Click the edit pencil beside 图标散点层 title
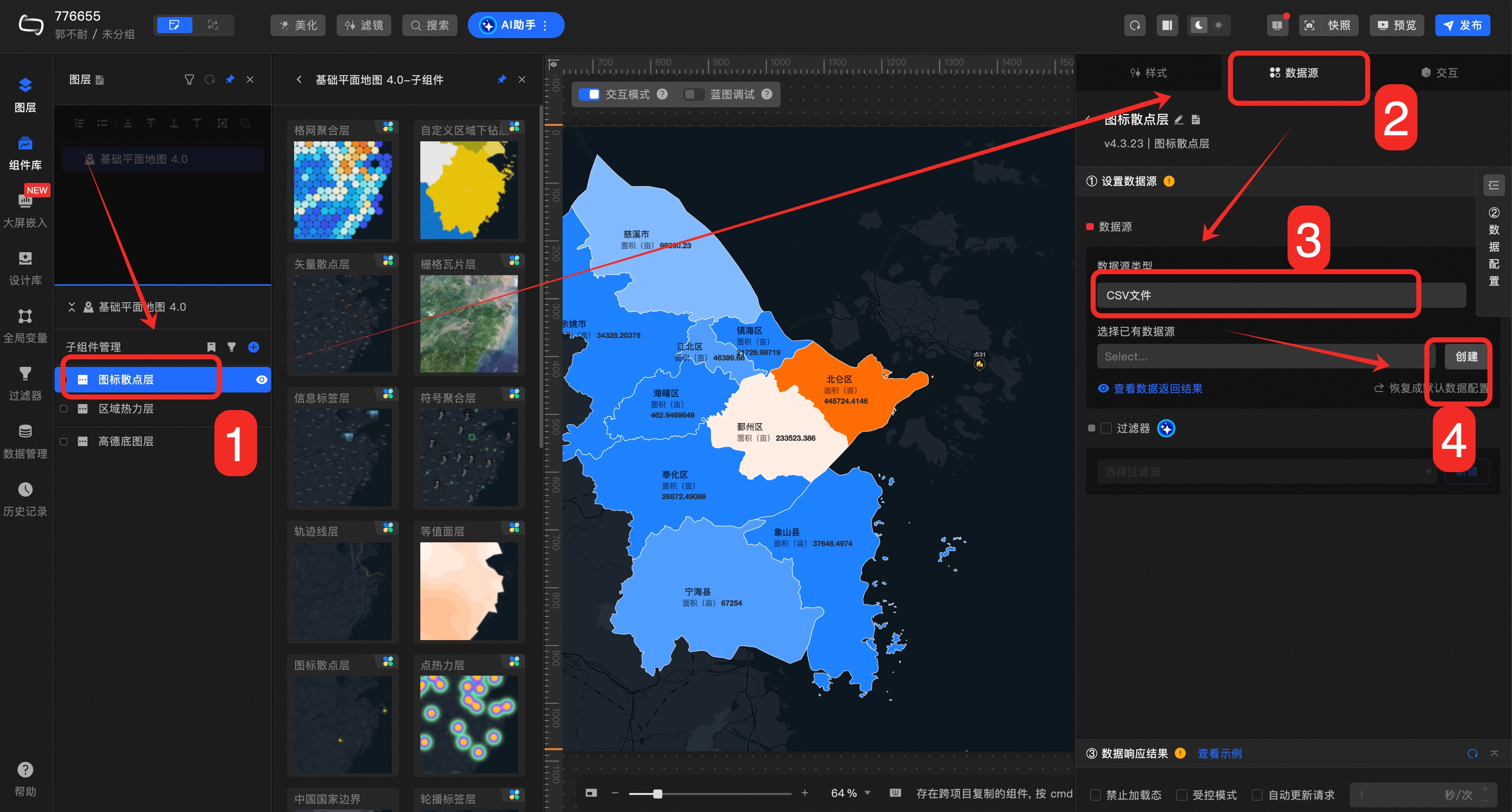The height and width of the screenshot is (812, 1512). click(x=1179, y=120)
